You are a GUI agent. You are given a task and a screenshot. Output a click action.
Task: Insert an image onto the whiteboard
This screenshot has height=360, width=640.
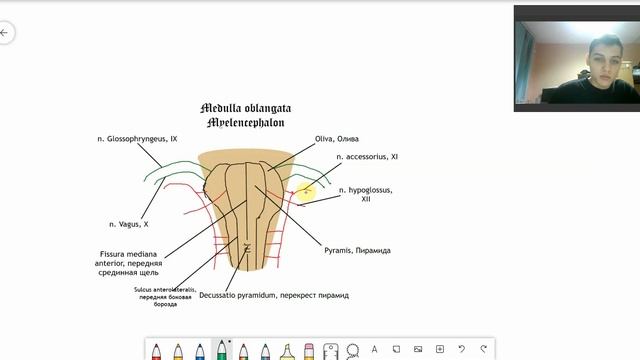418,349
